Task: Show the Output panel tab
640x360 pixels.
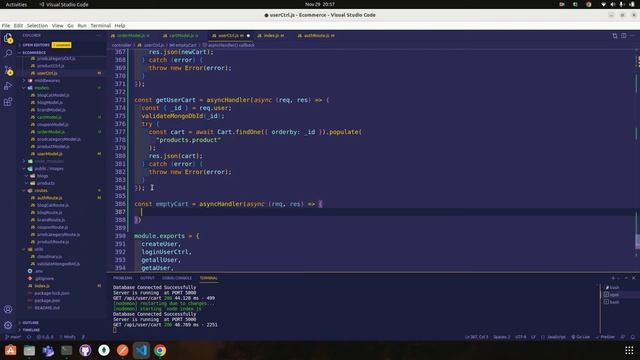Action: [147, 278]
